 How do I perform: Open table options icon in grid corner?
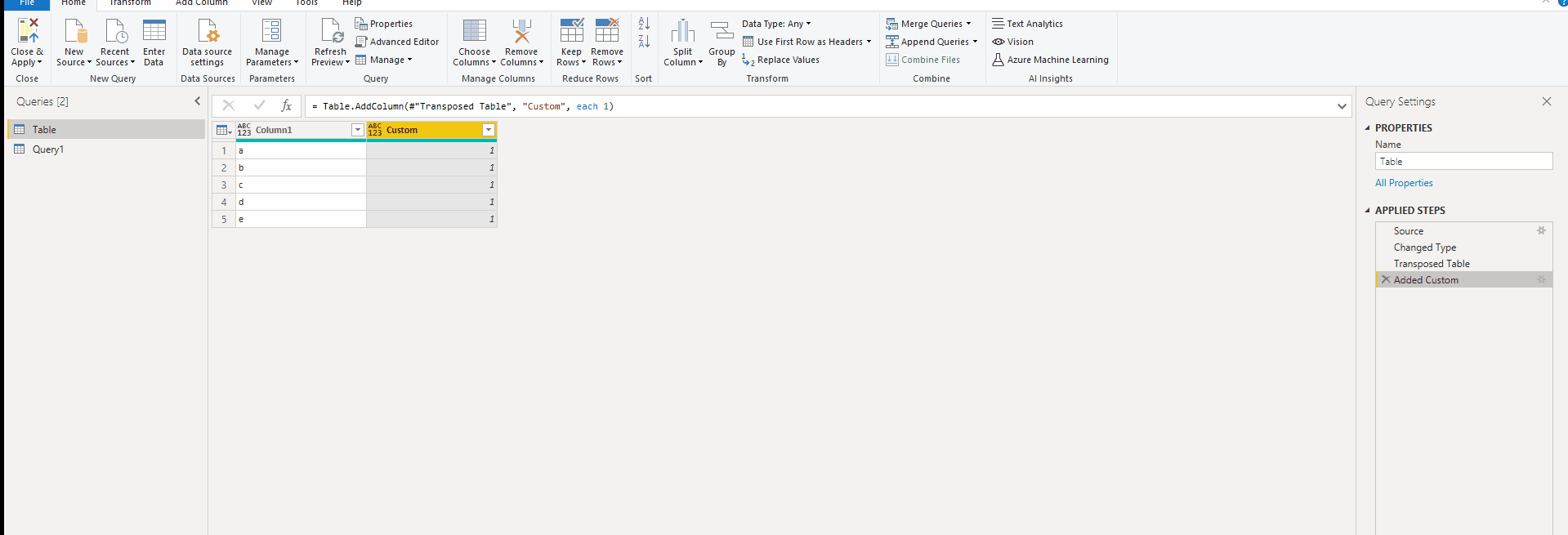pyautogui.click(x=224, y=130)
